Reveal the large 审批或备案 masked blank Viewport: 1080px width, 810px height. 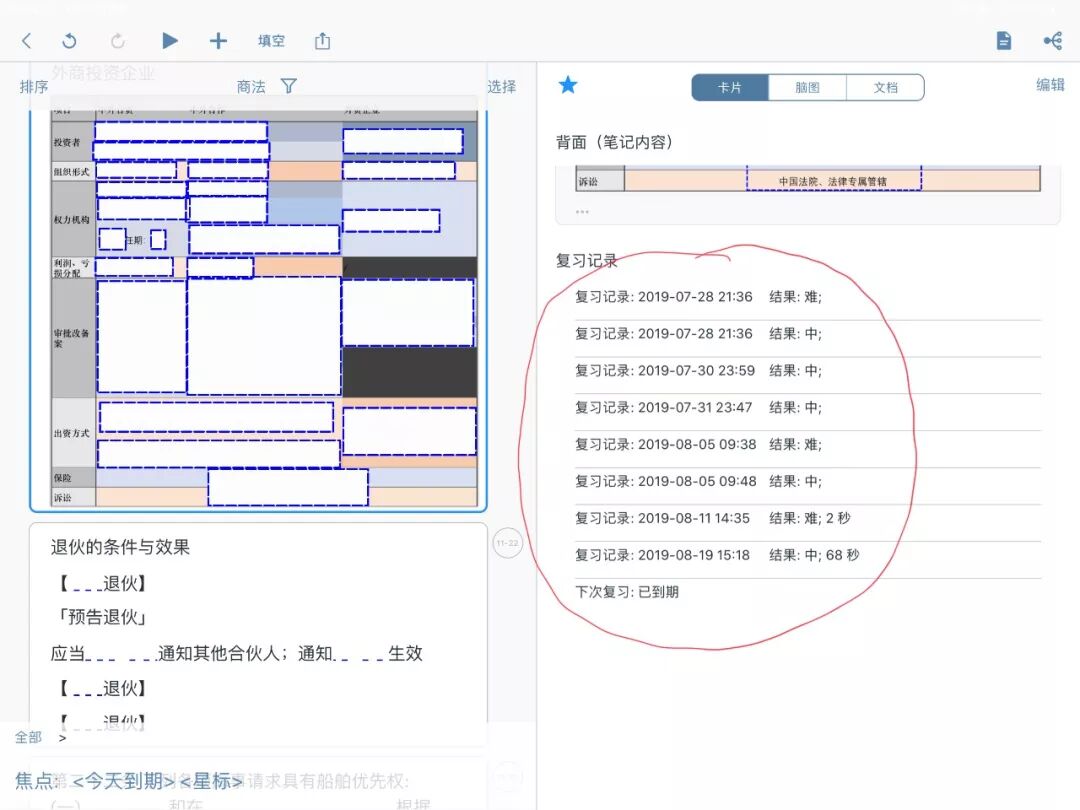coord(264,335)
